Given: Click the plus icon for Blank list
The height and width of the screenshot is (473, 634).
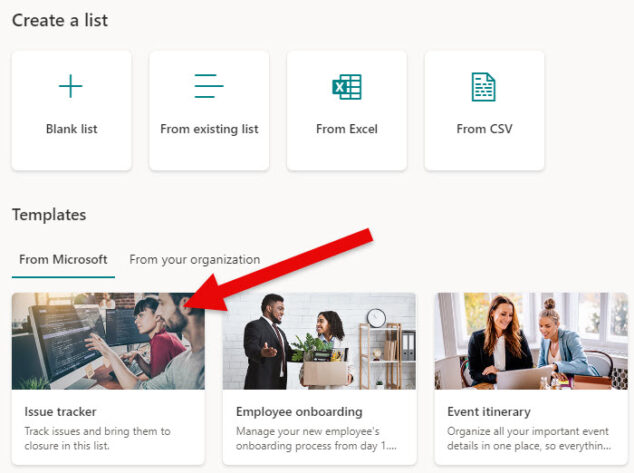Looking at the screenshot, I should [x=71, y=86].
